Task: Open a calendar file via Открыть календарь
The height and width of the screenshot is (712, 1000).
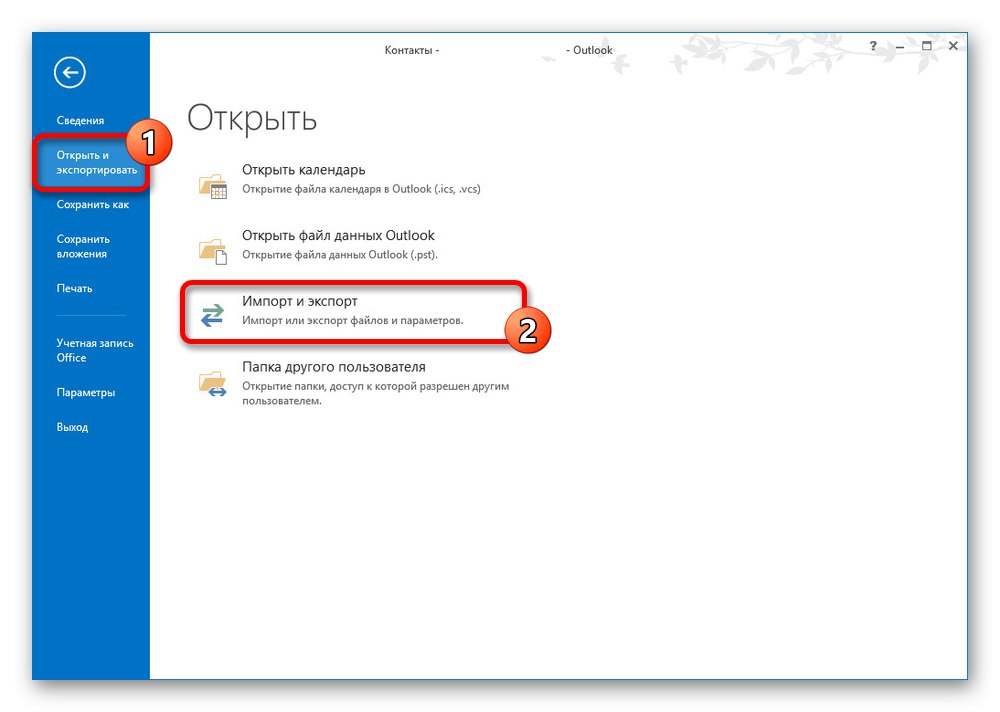Action: coord(305,169)
